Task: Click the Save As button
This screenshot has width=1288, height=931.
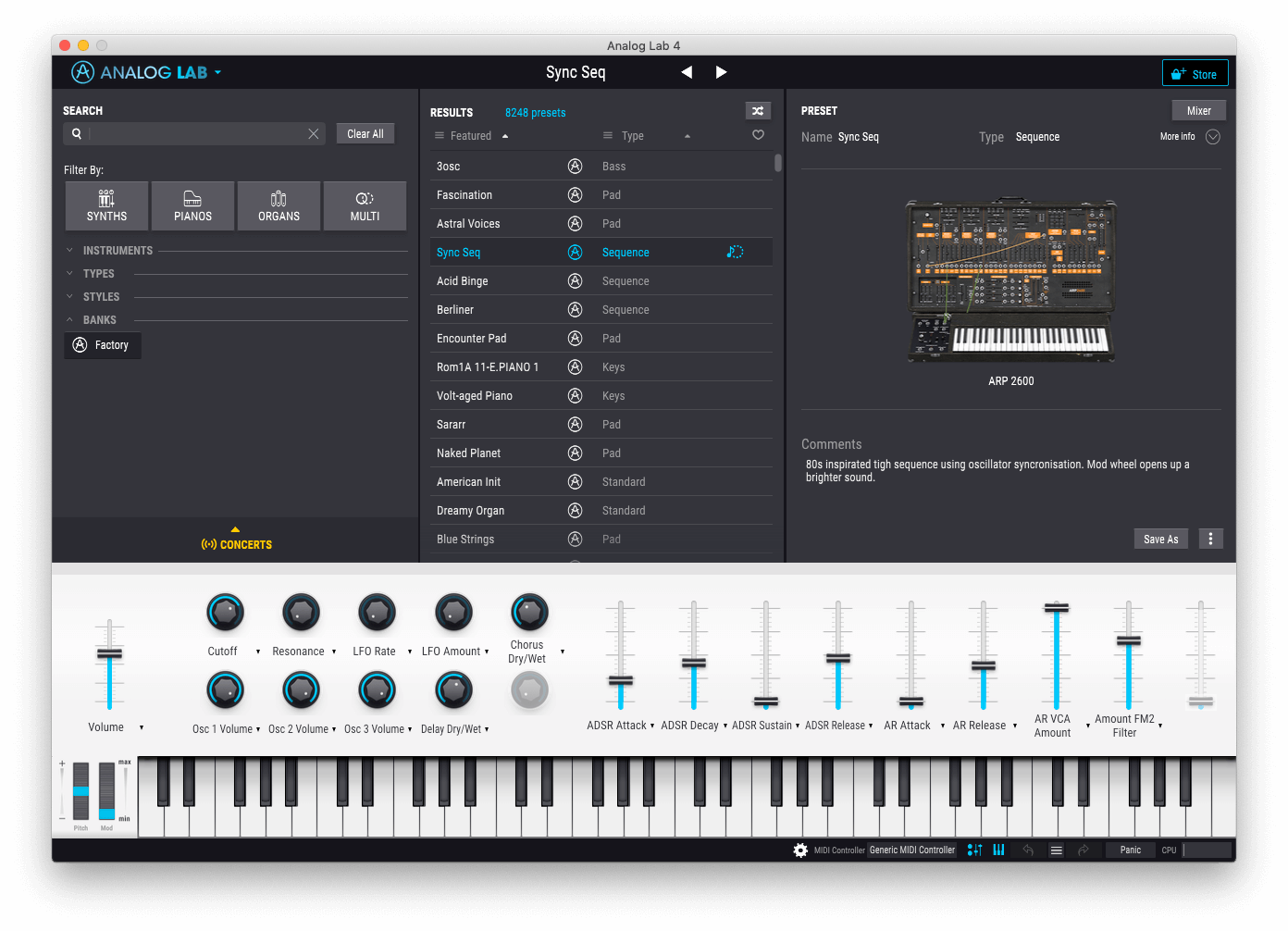Action: [x=1160, y=539]
